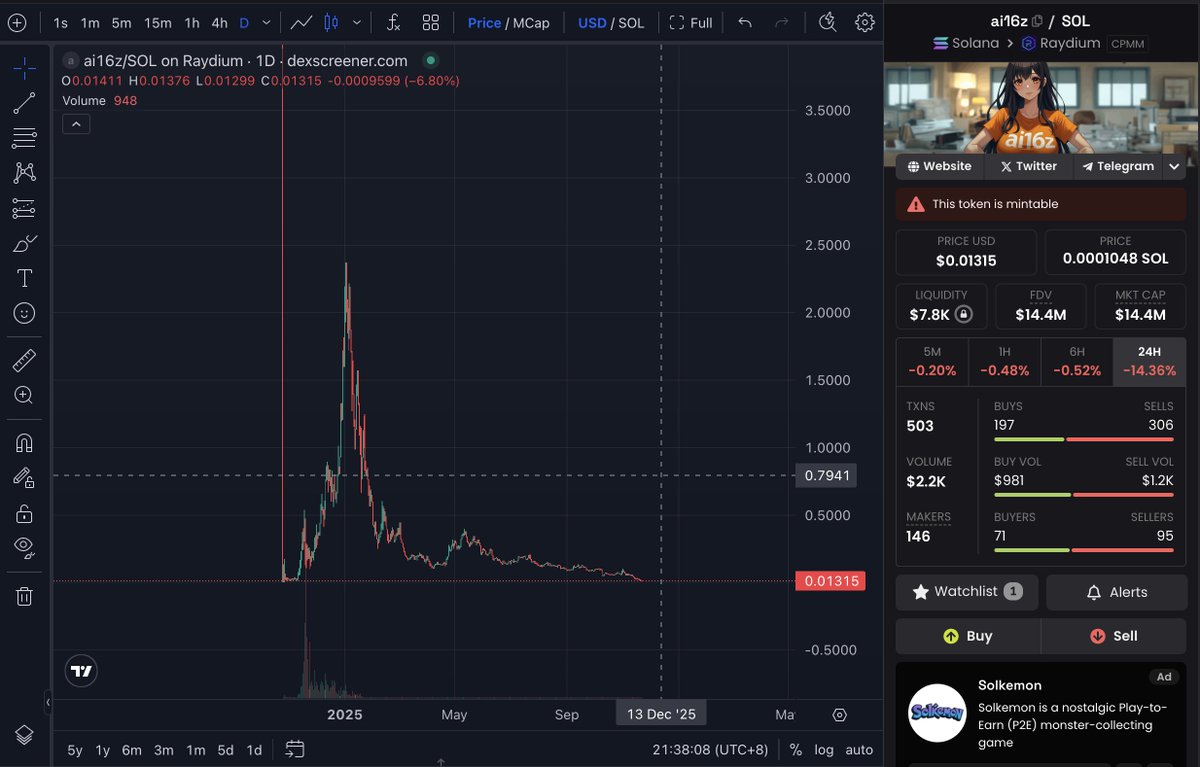Show the 5M price change tab

tap(931, 362)
